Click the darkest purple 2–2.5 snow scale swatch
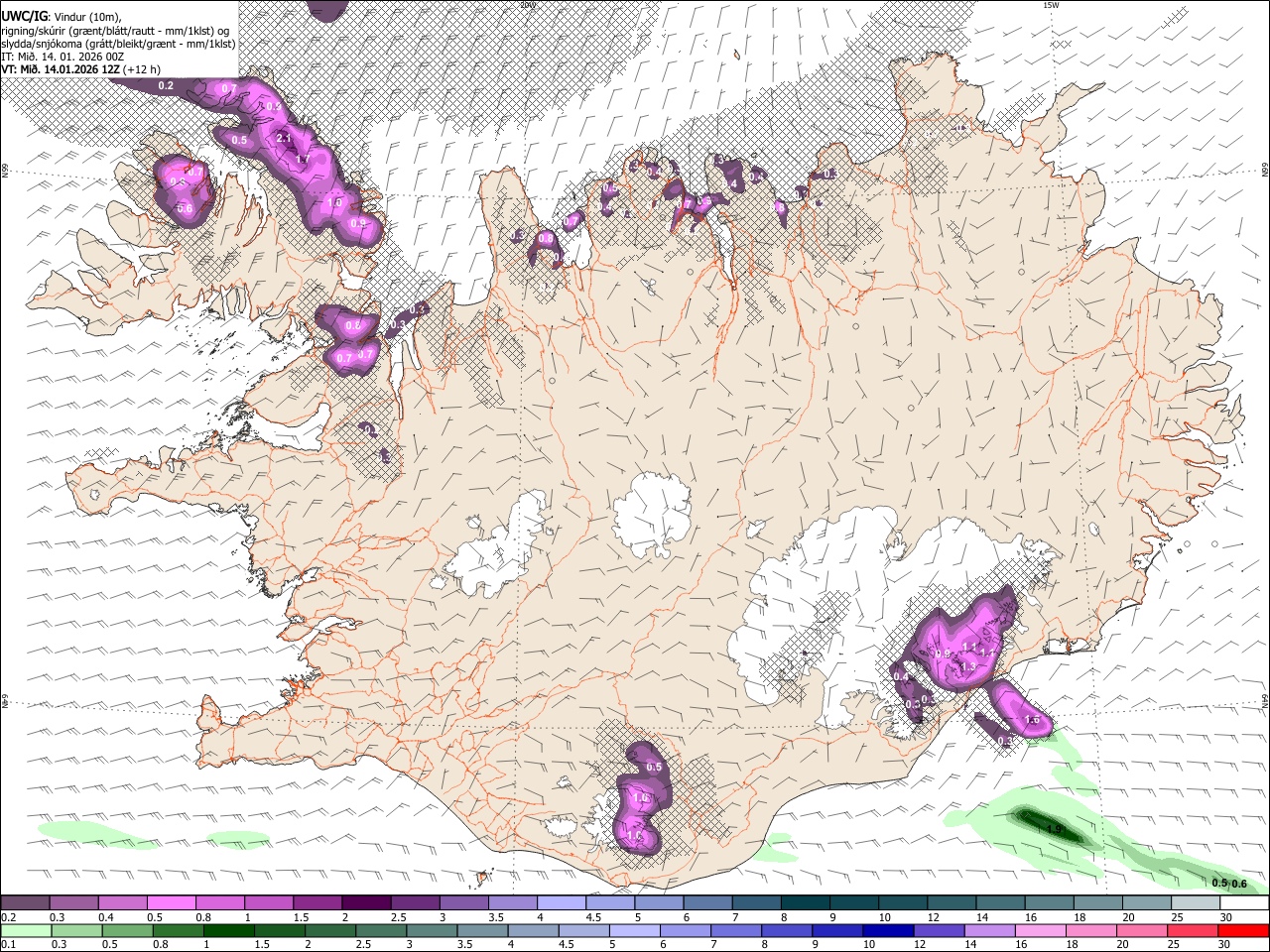1270x952 pixels. click(x=366, y=902)
